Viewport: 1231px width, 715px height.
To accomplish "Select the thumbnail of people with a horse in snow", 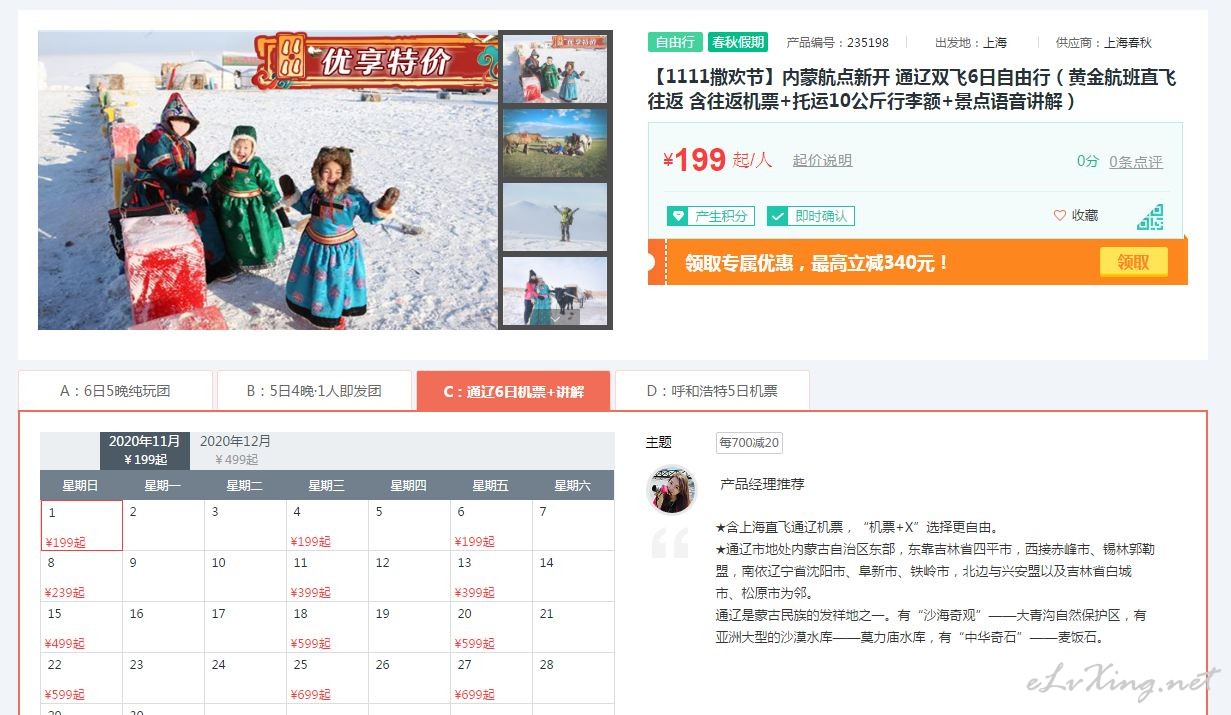I will [x=555, y=291].
